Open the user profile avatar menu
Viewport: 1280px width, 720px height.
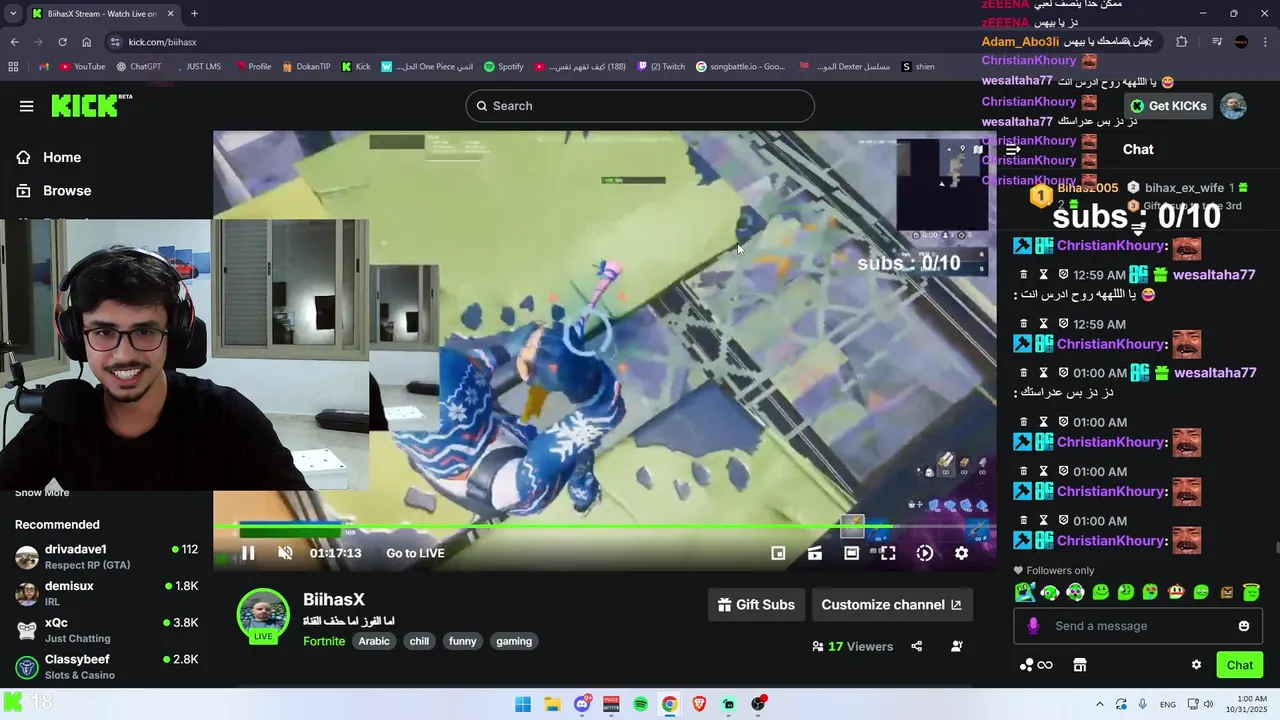pos(1233,106)
